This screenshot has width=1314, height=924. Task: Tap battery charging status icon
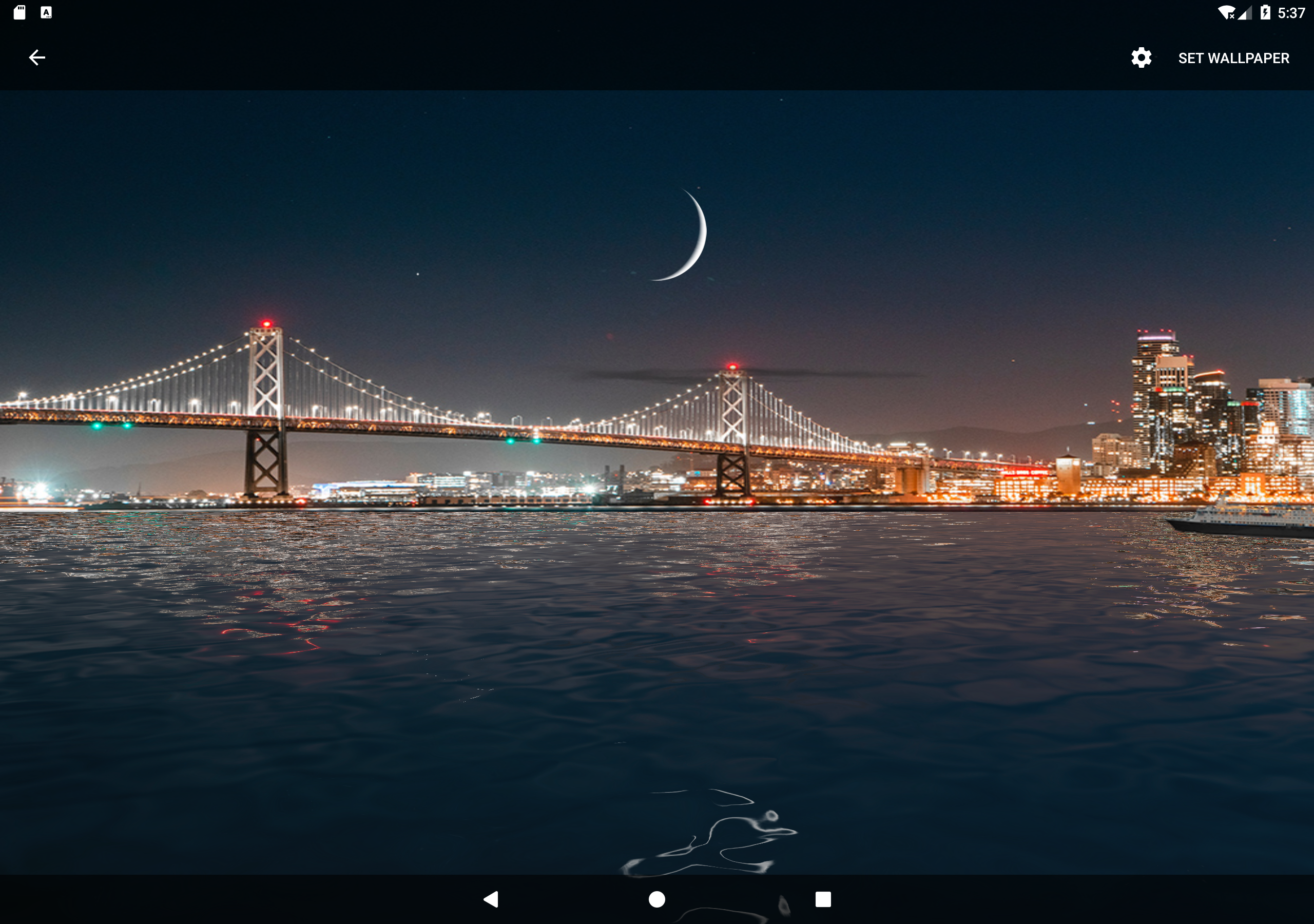[x=1265, y=12]
